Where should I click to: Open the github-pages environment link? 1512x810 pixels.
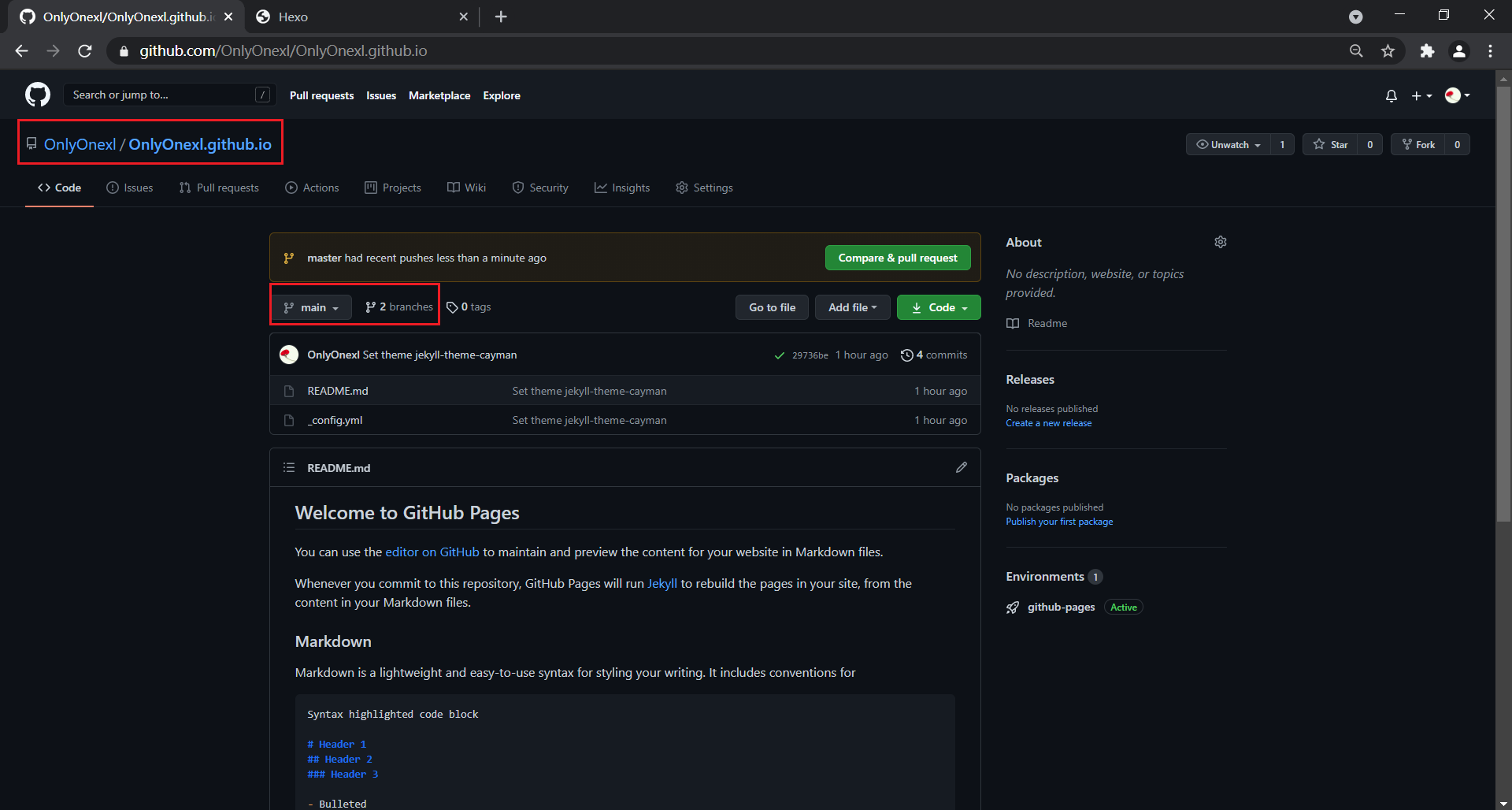tap(1061, 607)
